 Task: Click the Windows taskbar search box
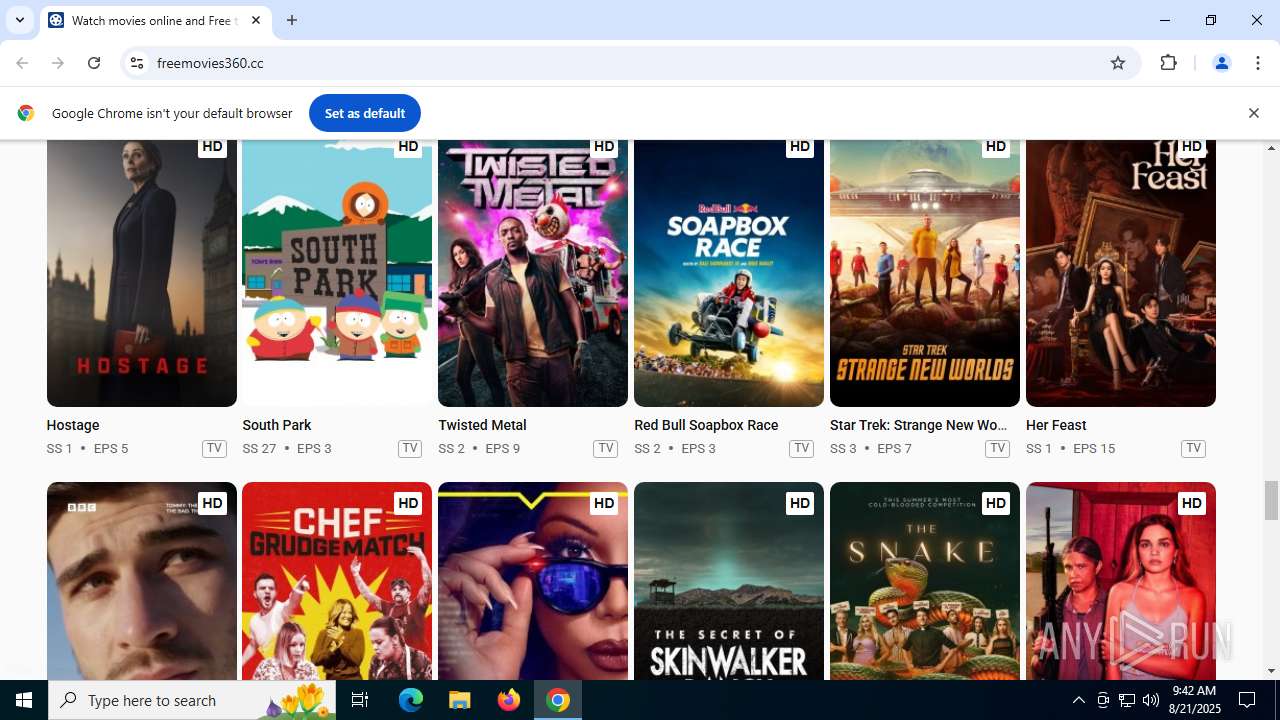[x=192, y=700]
